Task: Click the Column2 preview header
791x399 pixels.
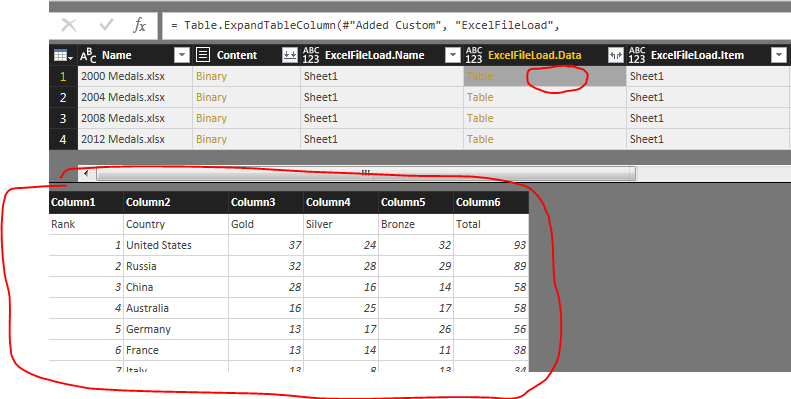Action: coord(176,202)
